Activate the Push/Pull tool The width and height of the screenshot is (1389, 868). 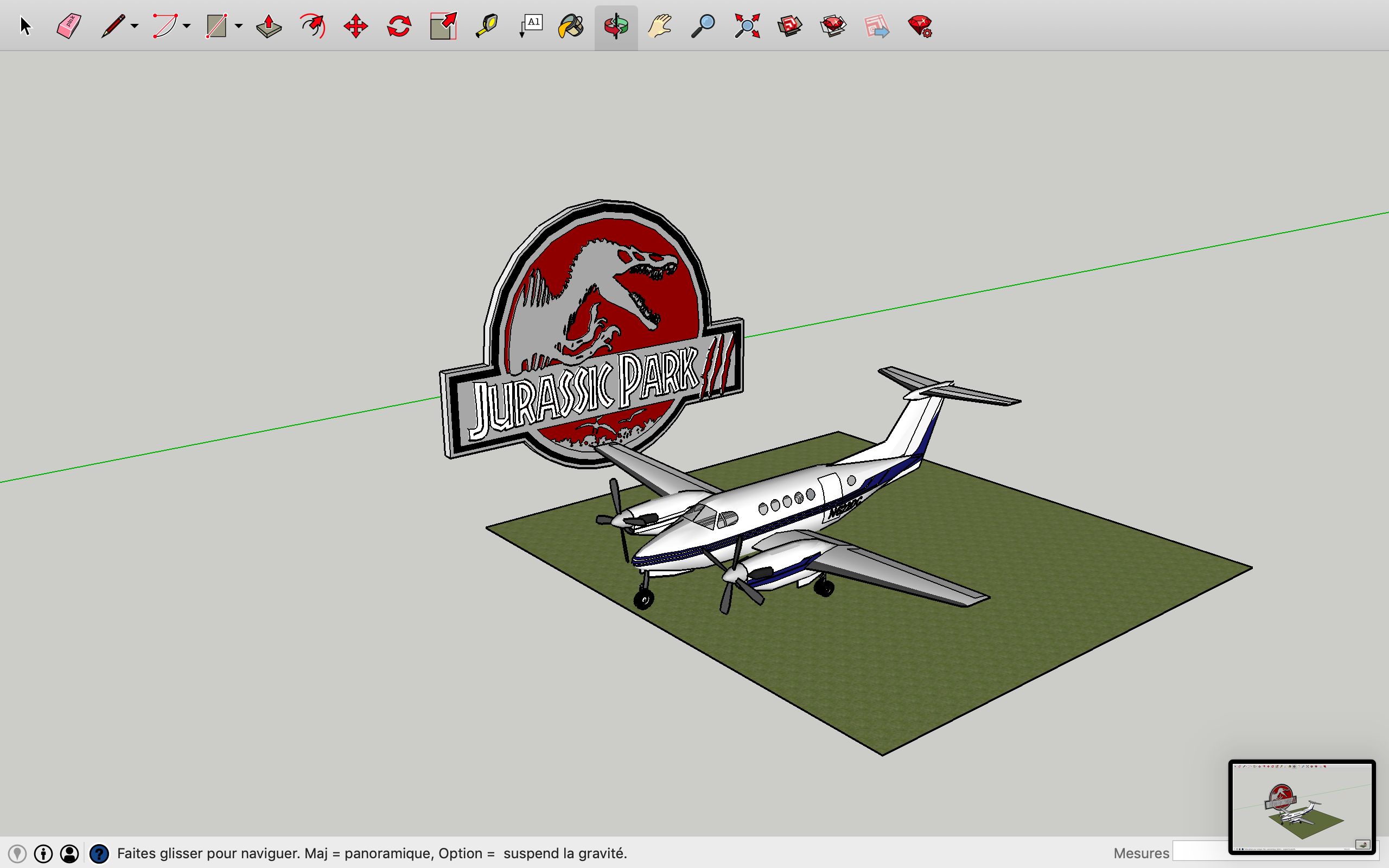click(x=269, y=27)
